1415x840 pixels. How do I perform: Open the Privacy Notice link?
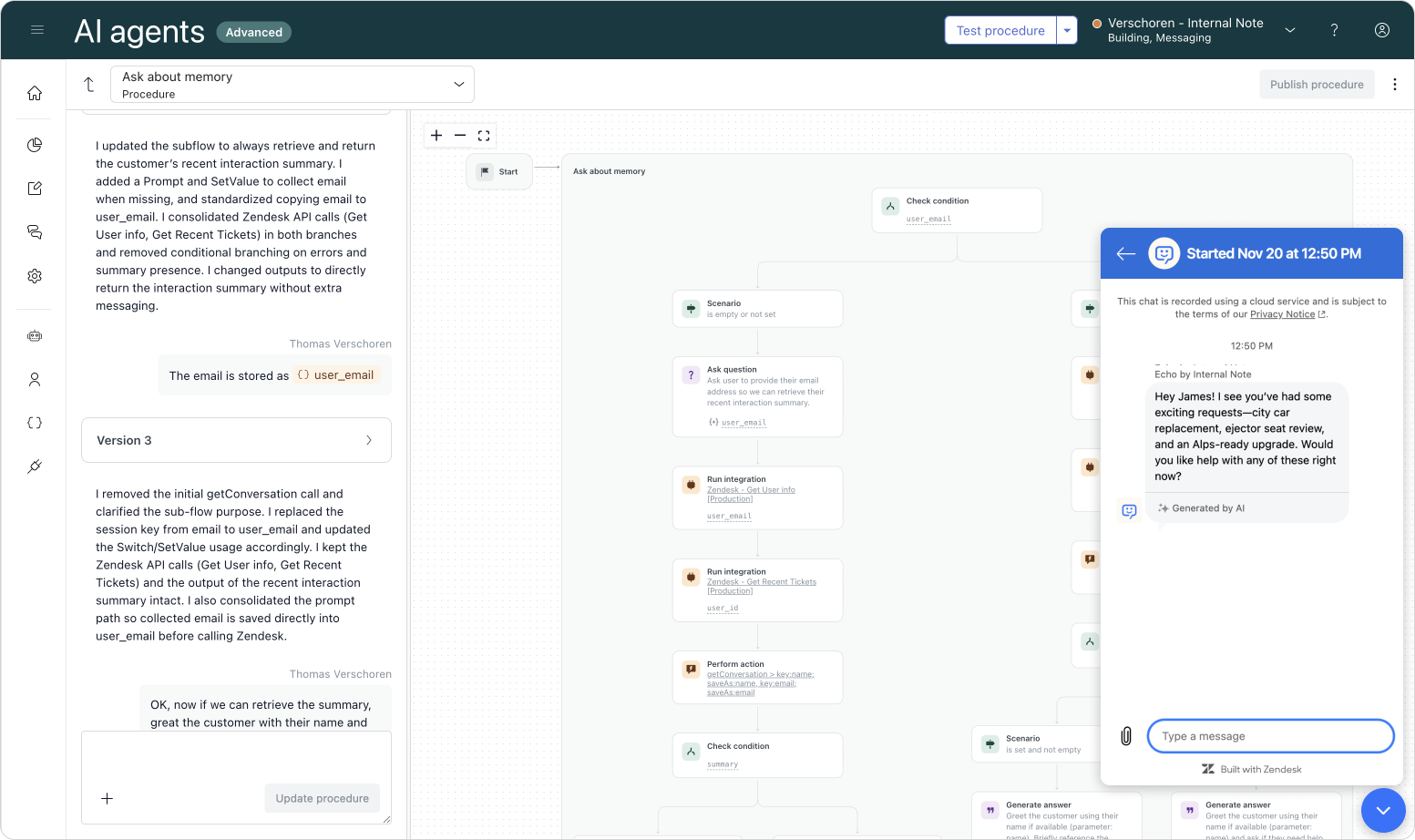coord(1282,314)
